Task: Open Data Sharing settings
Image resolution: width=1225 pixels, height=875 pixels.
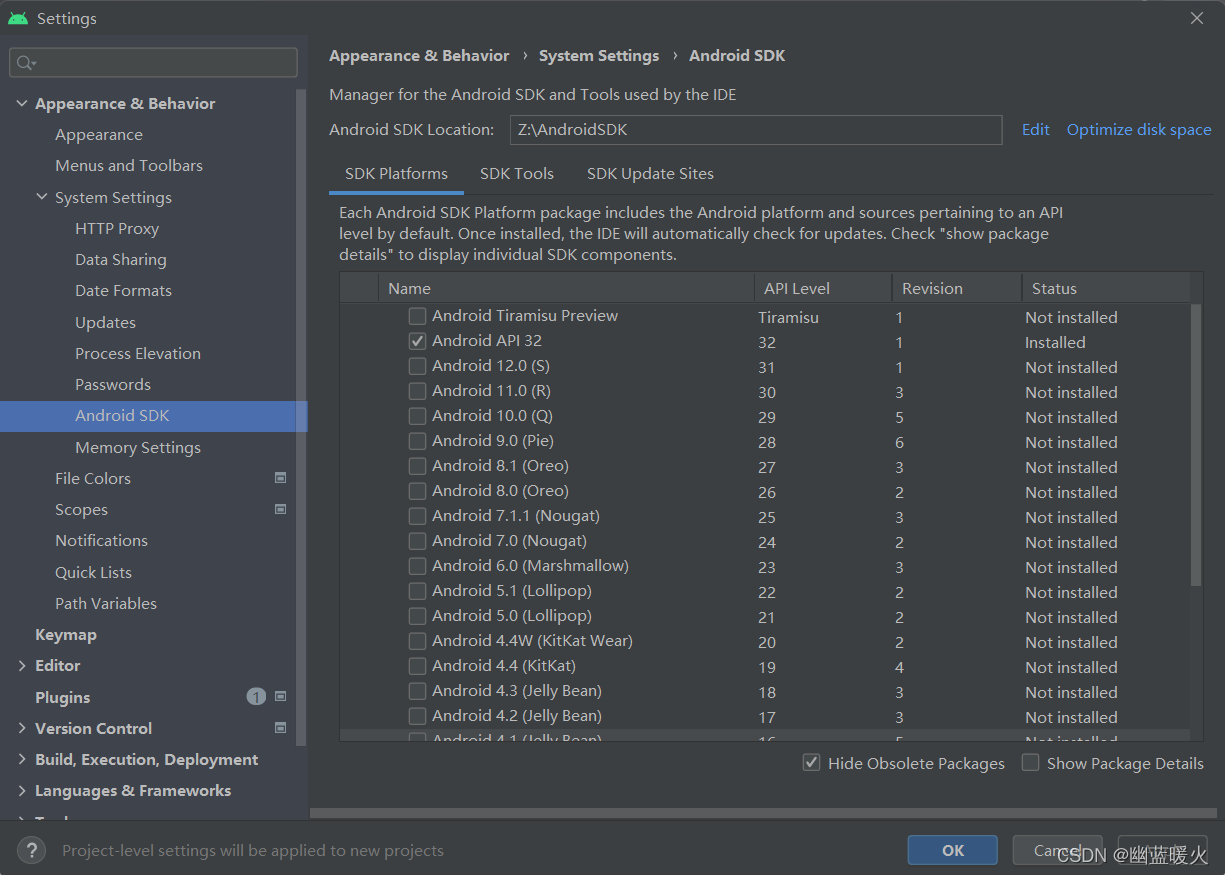Action: [121, 259]
